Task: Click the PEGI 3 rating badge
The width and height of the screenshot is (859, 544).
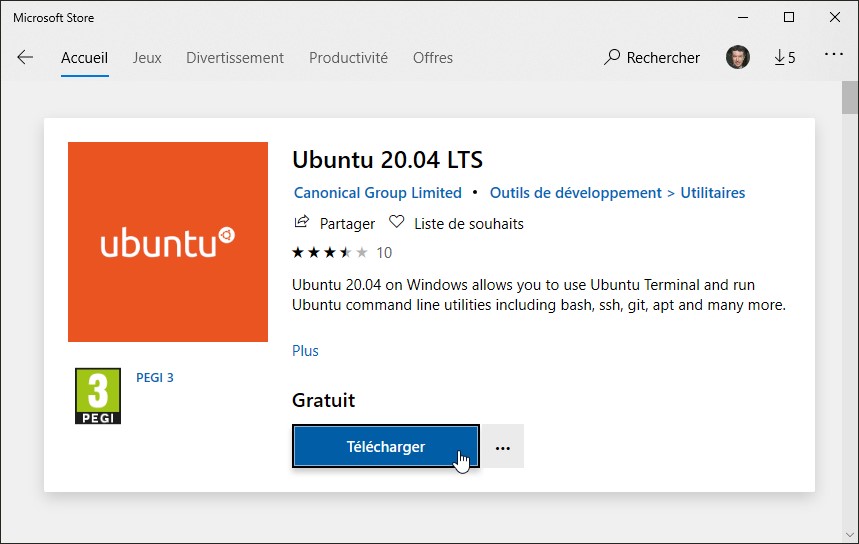Action: [98, 396]
